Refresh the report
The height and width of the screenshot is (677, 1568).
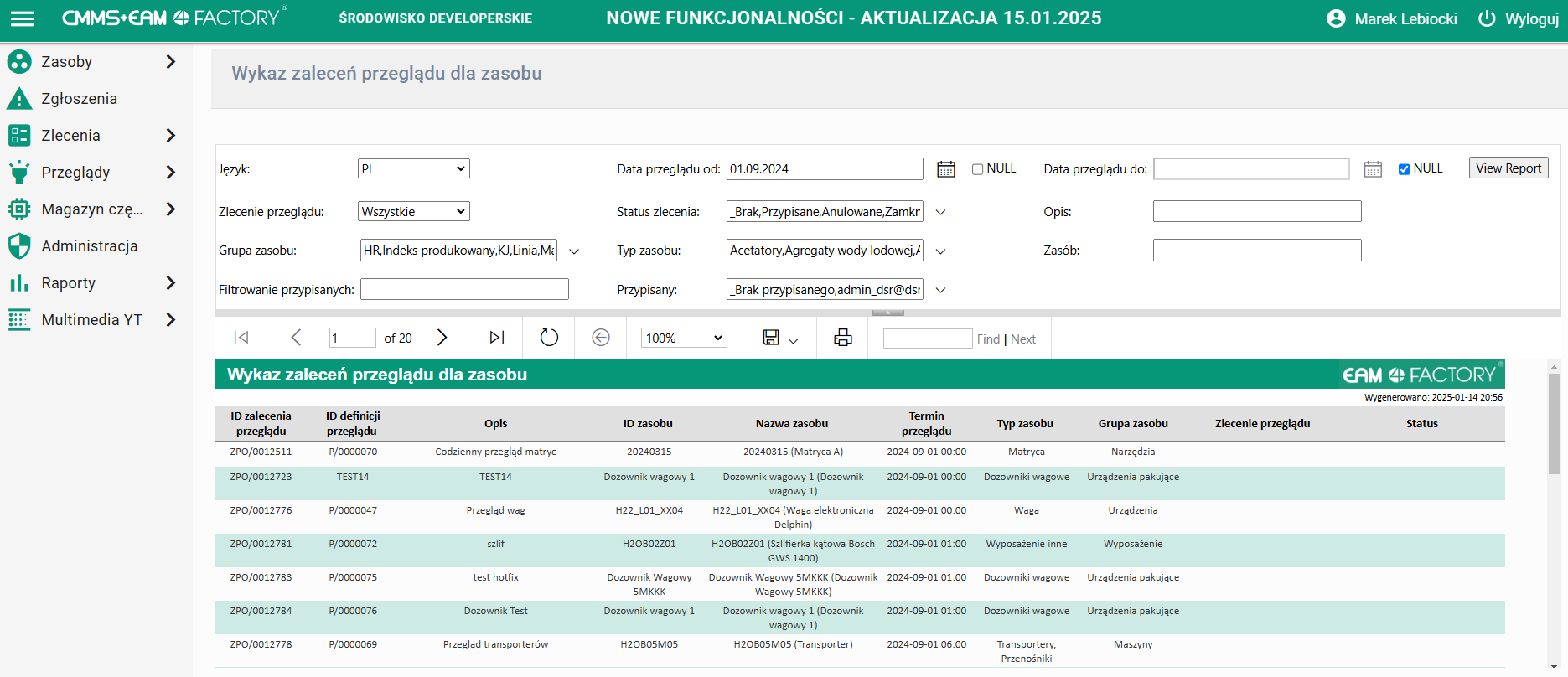coord(549,338)
